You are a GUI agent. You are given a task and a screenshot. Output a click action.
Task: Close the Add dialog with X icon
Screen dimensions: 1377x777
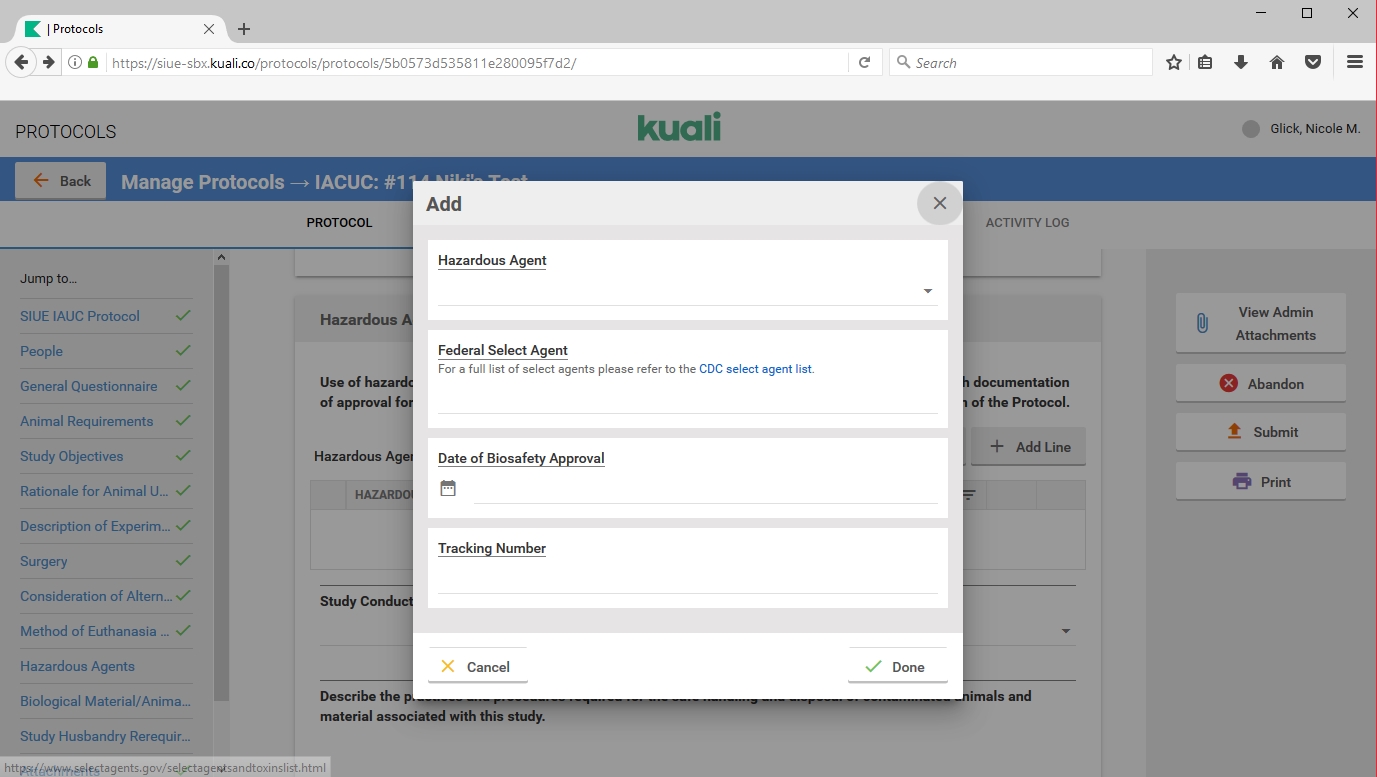point(939,203)
